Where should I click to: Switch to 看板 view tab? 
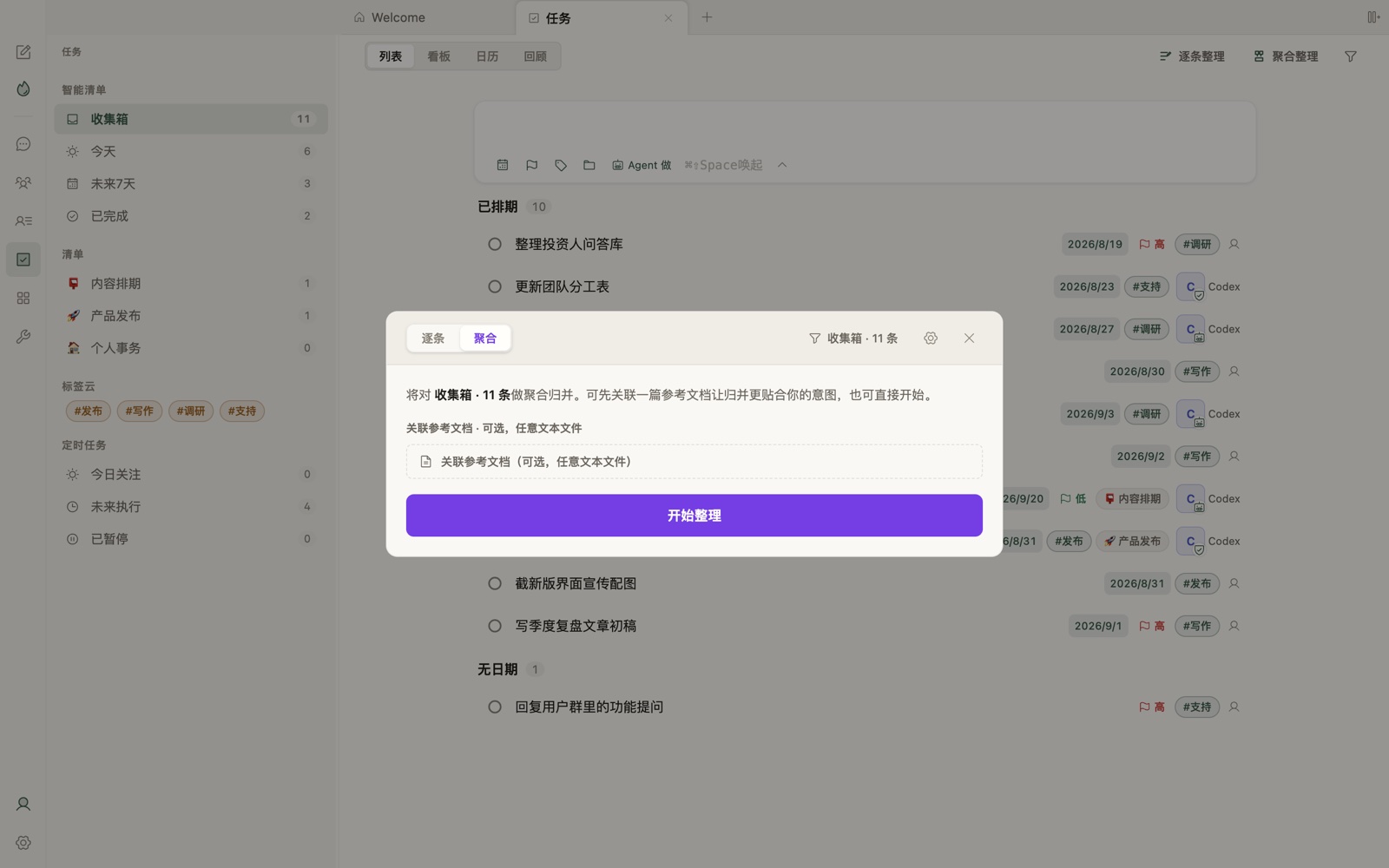click(x=438, y=56)
